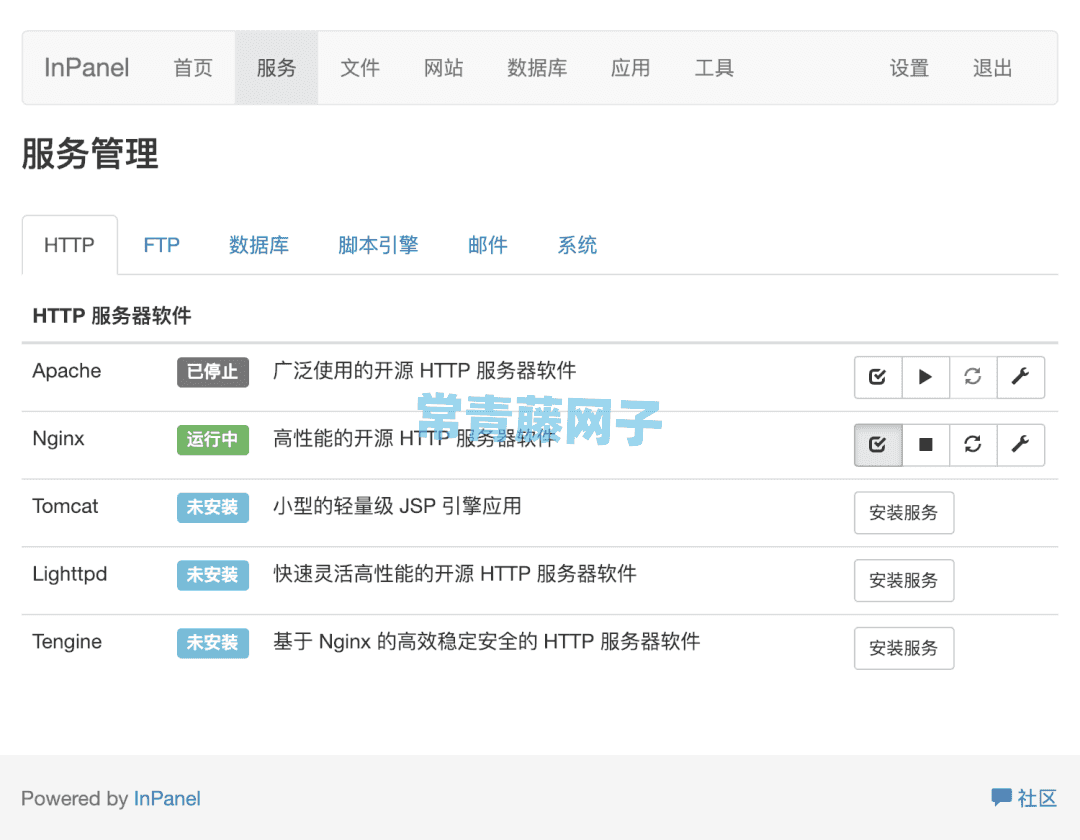Image resolution: width=1080 pixels, height=840 pixels.
Task: Go to 文件 in the top navigation
Action: 360,68
